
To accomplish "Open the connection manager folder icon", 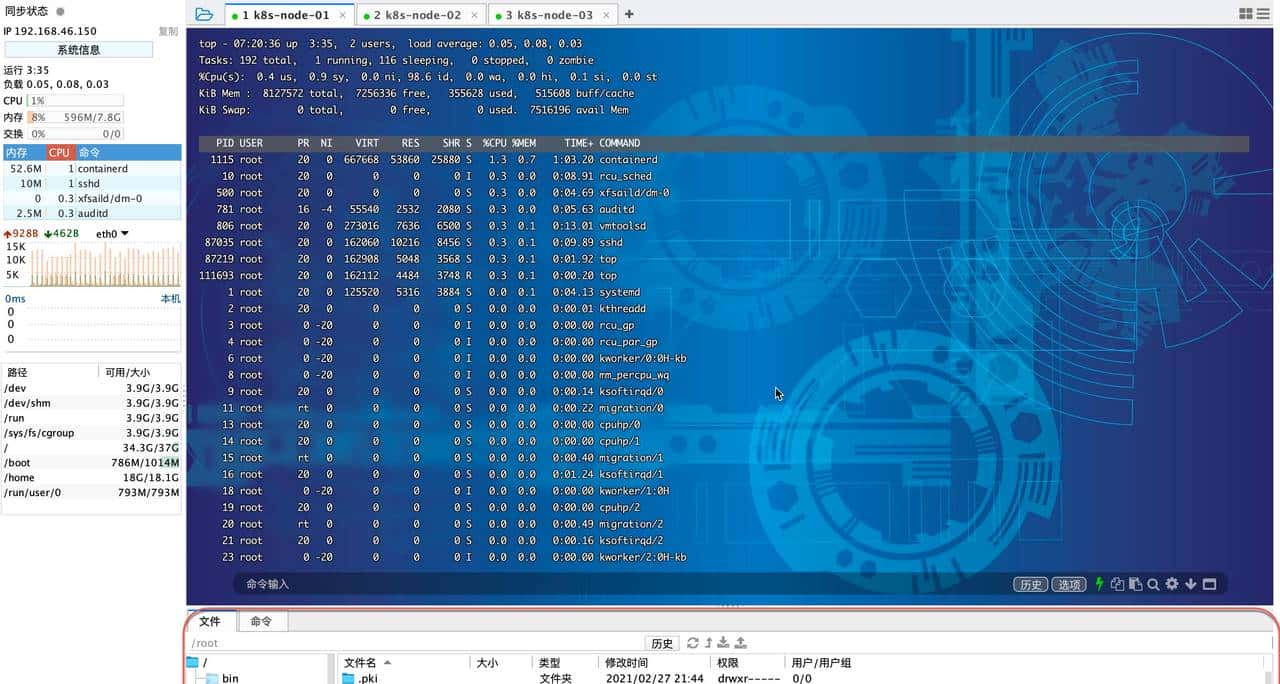I will pyautogui.click(x=203, y=14).
